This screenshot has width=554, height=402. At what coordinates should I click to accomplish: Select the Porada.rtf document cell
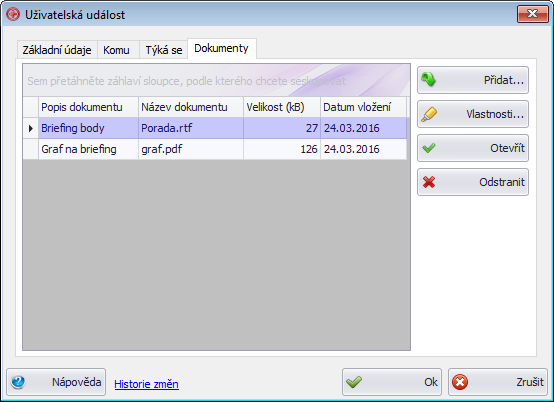[x=191, y=128]
